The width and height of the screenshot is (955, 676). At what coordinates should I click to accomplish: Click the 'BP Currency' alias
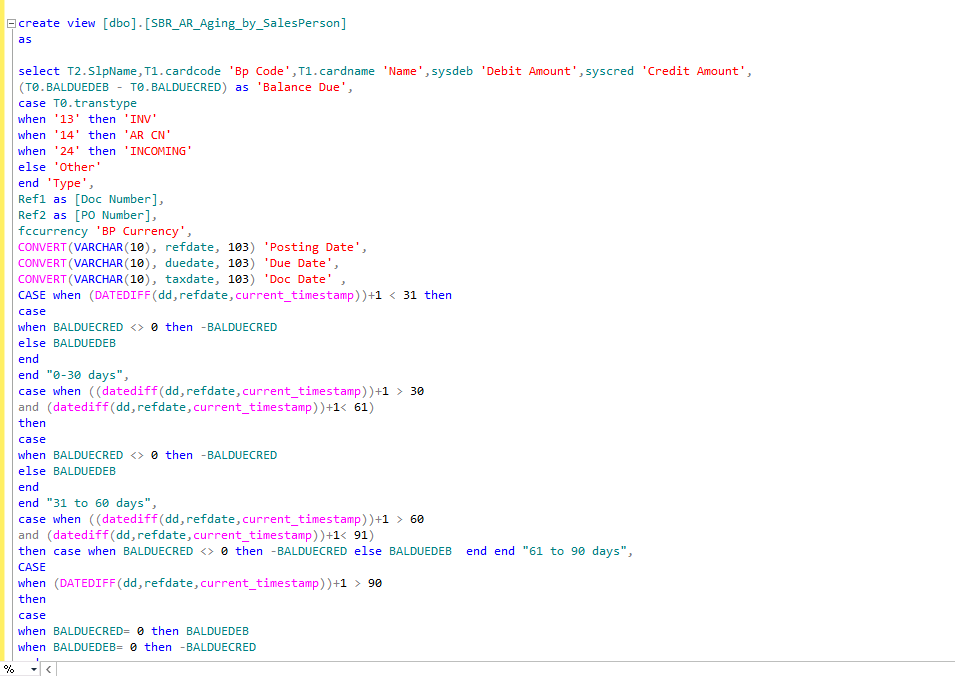click(140, 231)
